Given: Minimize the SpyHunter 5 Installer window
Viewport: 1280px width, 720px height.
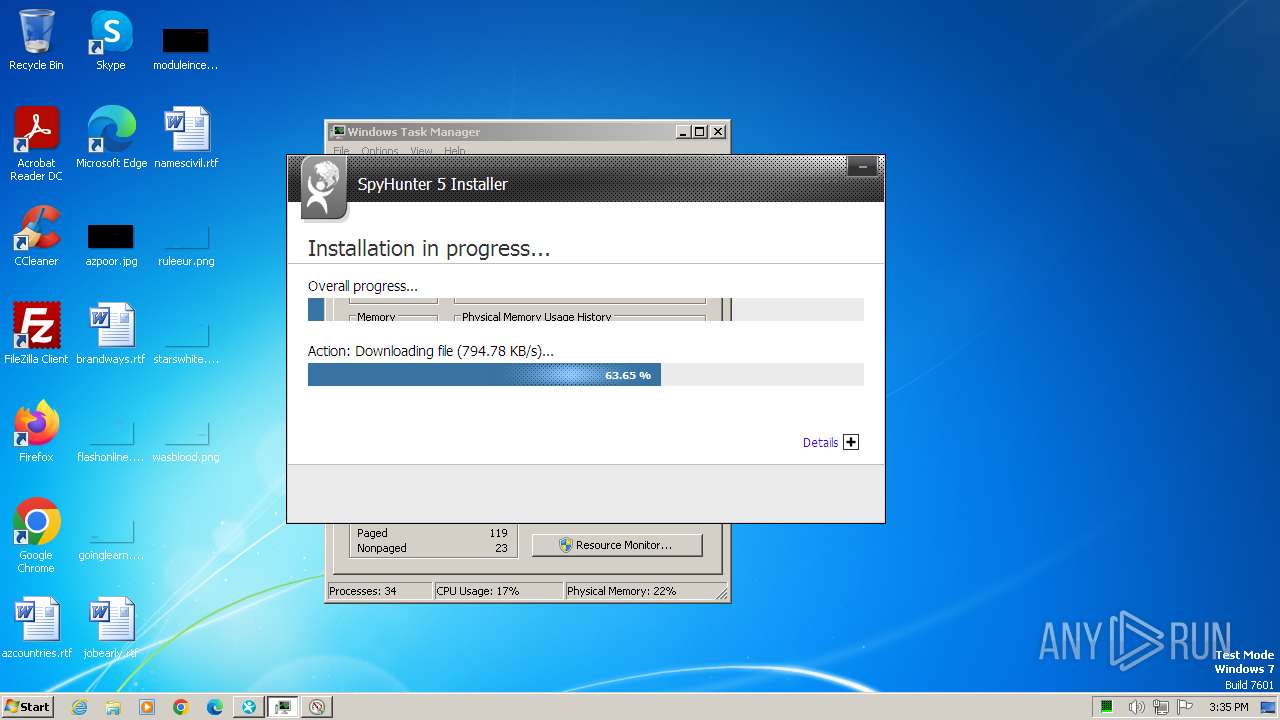Looking at the screenshot, I should [x=862, y=167].
